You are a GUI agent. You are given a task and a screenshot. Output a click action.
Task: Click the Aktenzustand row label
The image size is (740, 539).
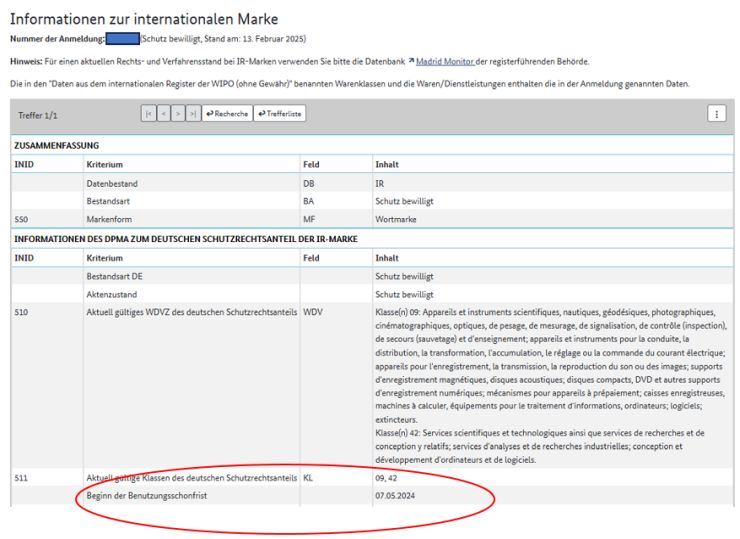tap(111, 294)
